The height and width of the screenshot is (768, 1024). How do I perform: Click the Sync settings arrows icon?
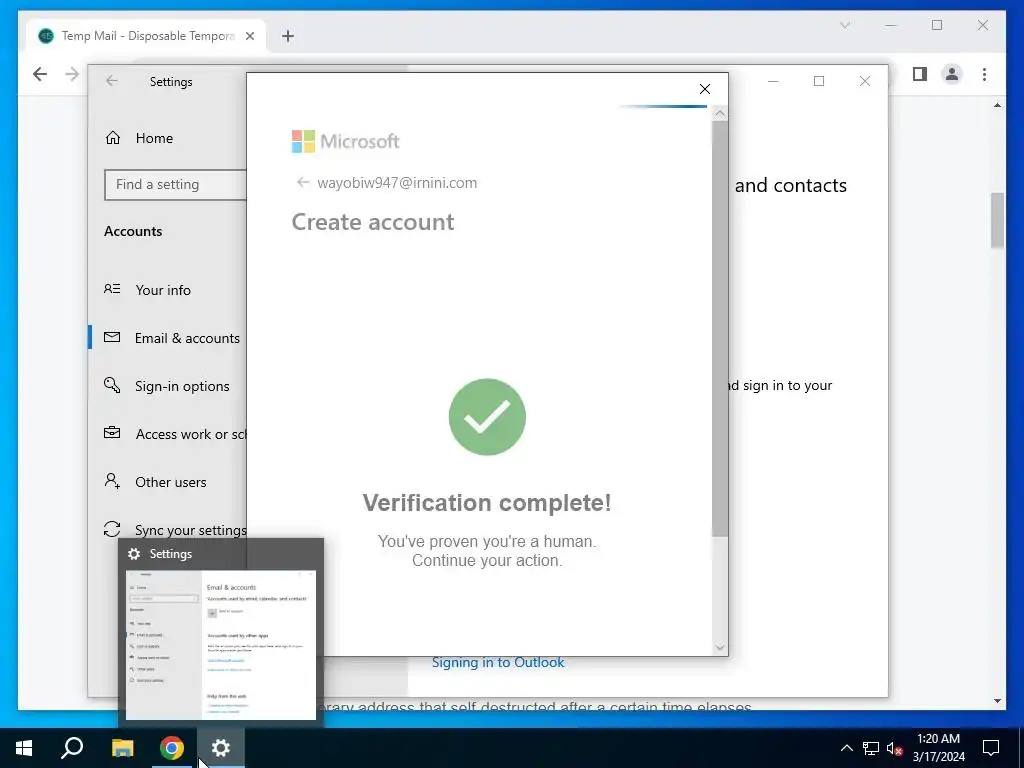(112, 529)
